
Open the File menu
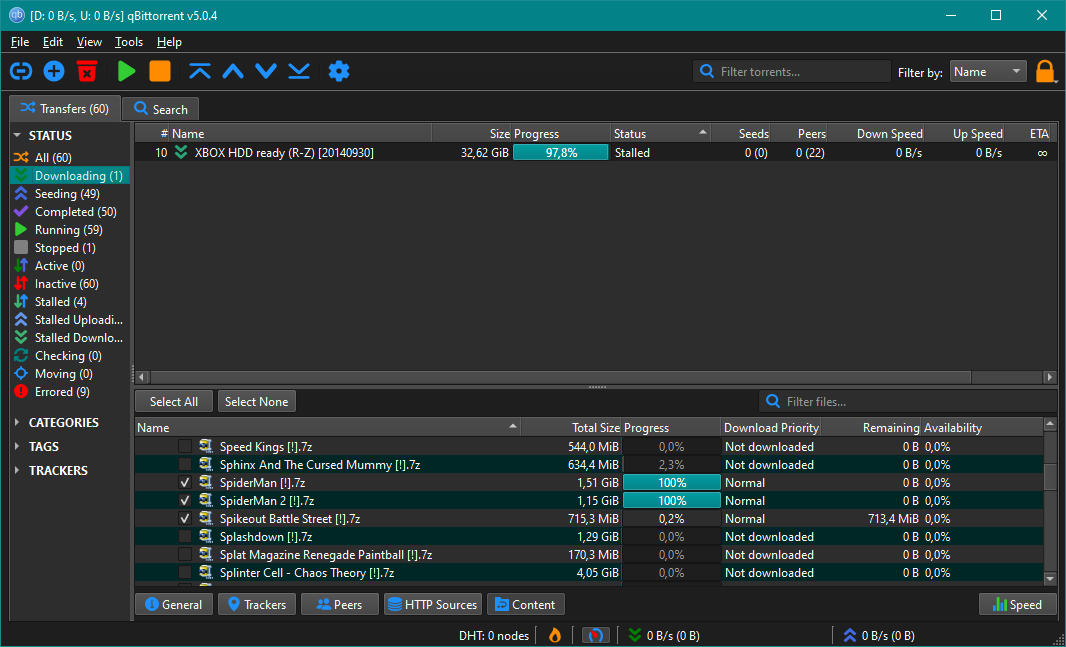click(20, 42)
